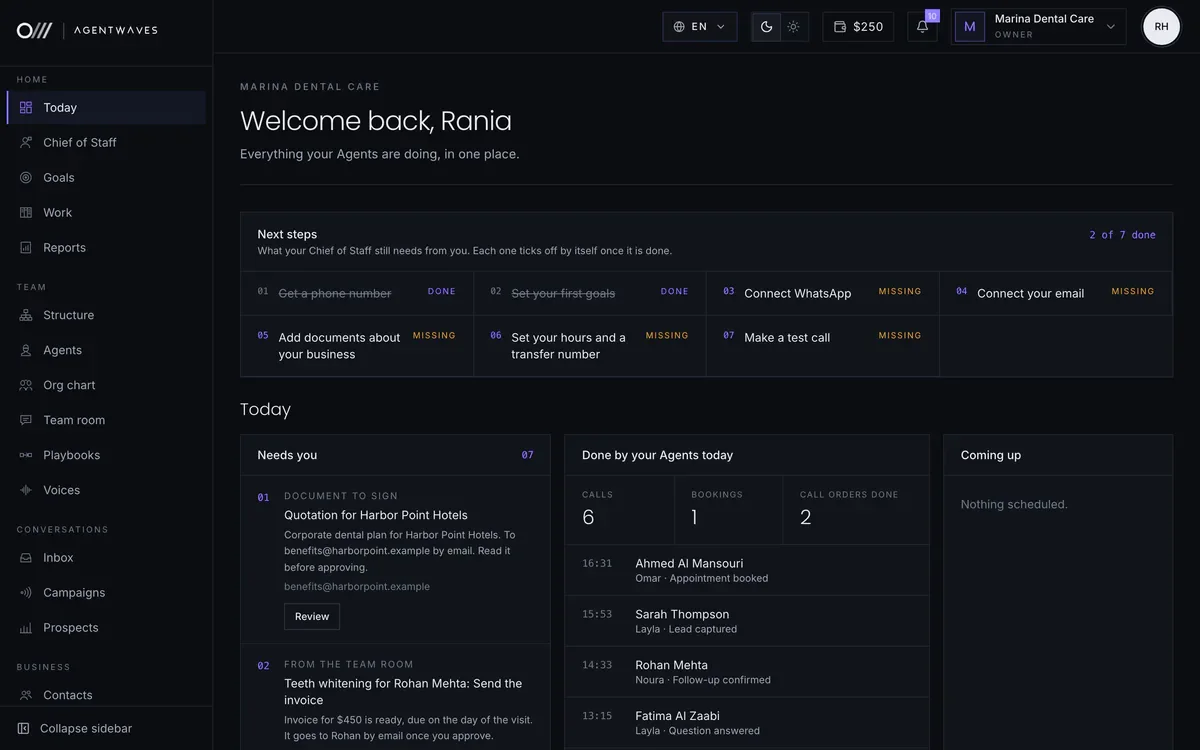Screen dimensions: 1200x750
Task: Click Collapse sidebar label
Action: point(86,729)
